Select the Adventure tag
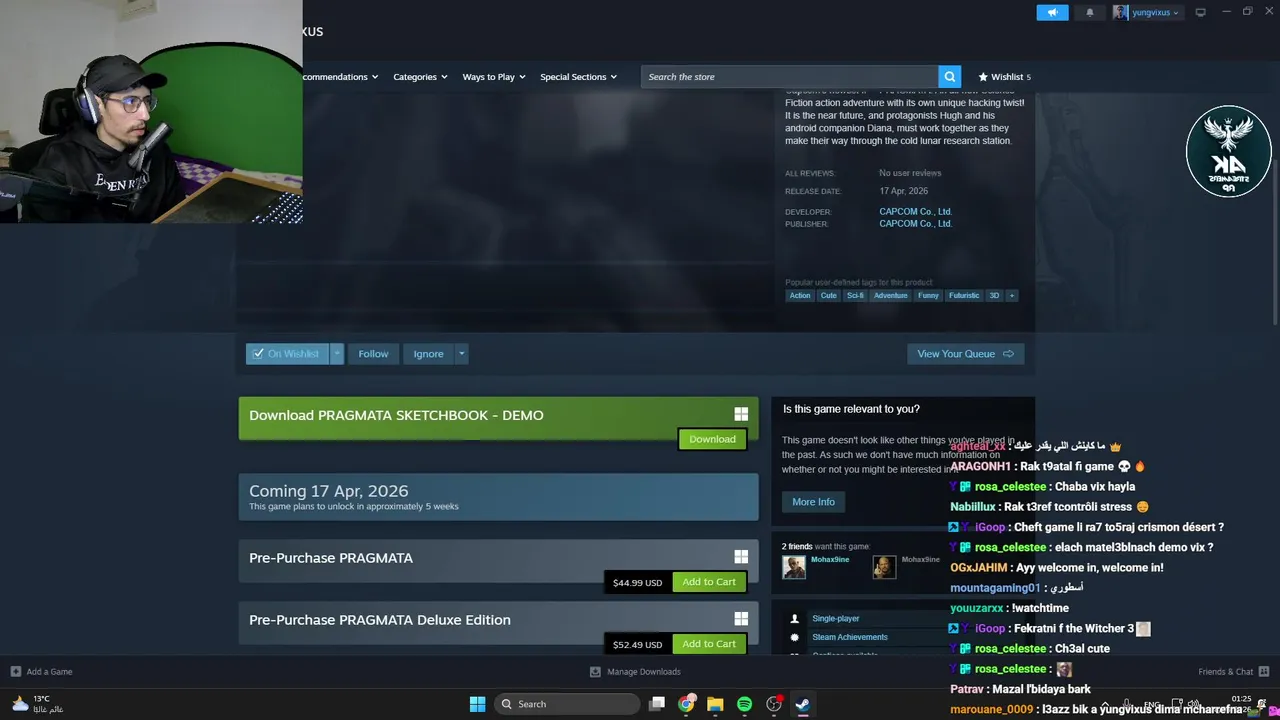The image size is (1280, 720). 890,295
